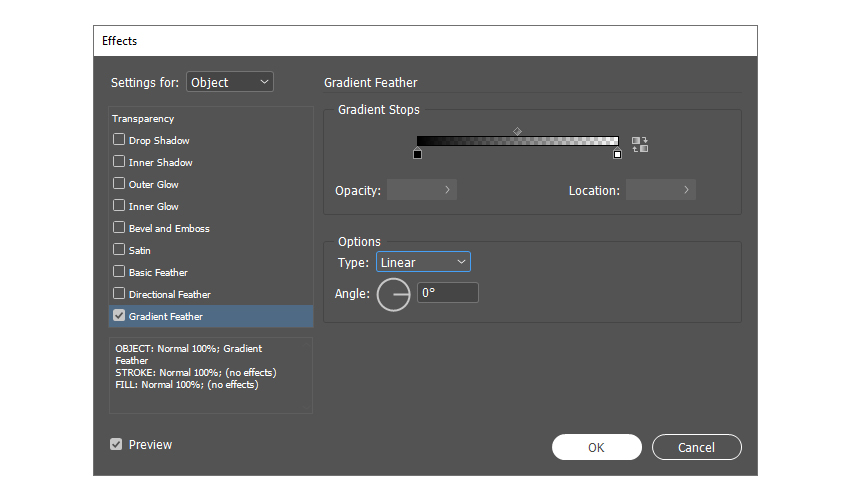This screenshot has height=500, width=850.
Task: Click the Cancel button
Action: pos(697,447)
